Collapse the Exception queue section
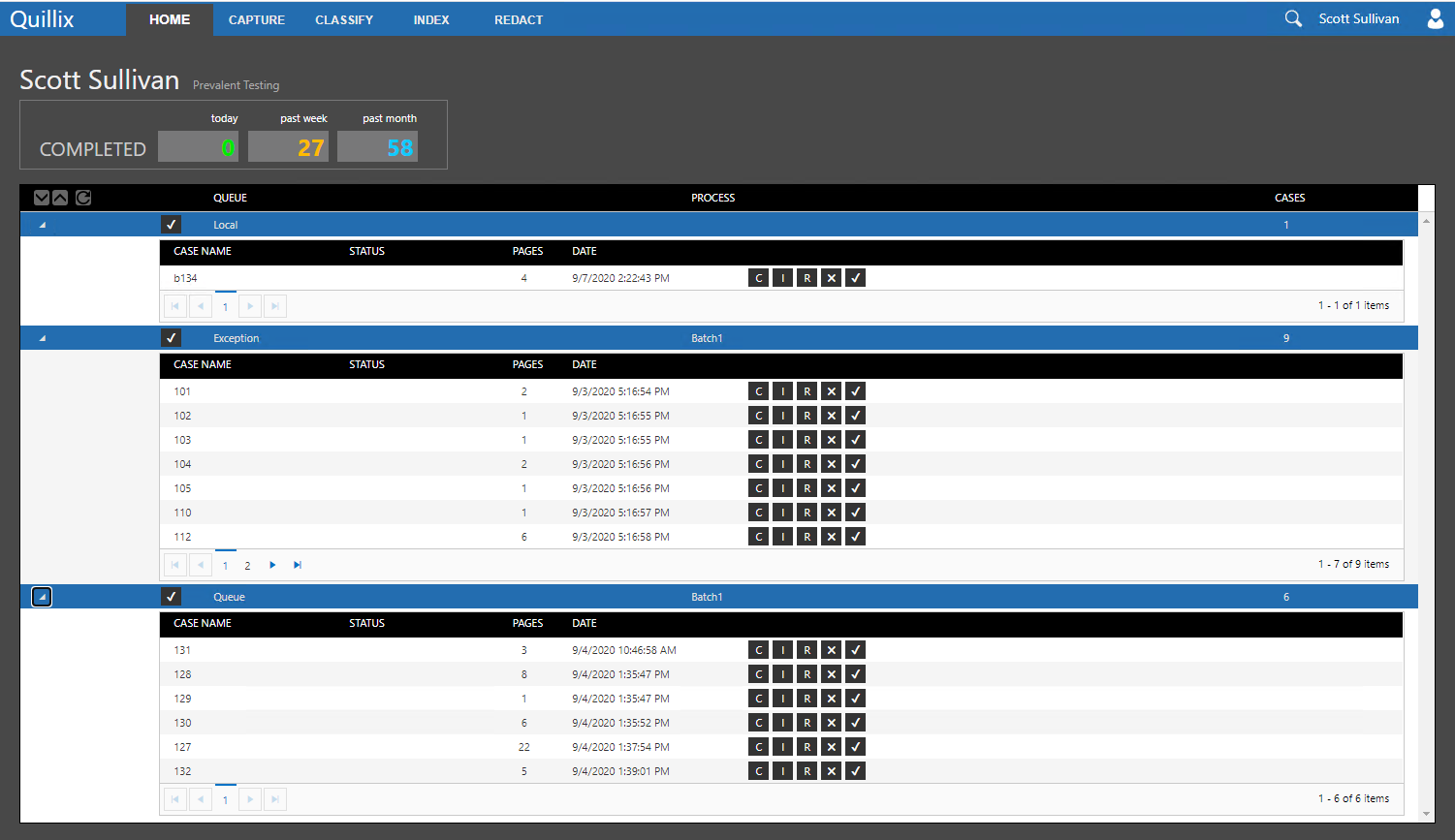Screen dimensions: 1455x840 42,338
